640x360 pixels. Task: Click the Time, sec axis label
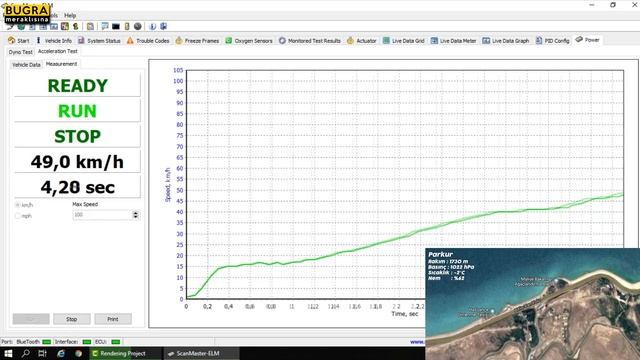pyautogui.click(x=405, y=313)
